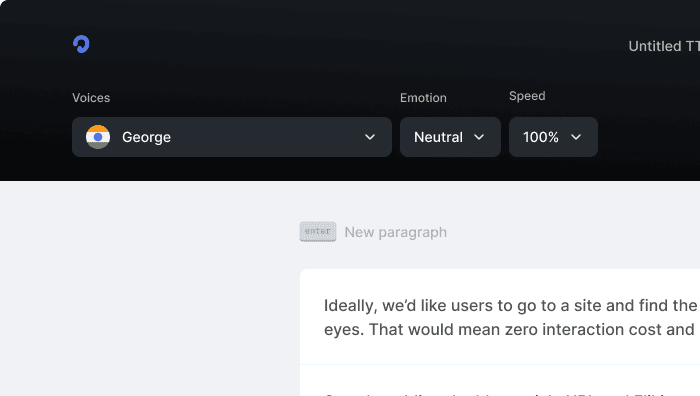Open the Neutral emotion dropdown
Image resolution: width=700 pixels, height=396 pixels.
pos(450,137)
